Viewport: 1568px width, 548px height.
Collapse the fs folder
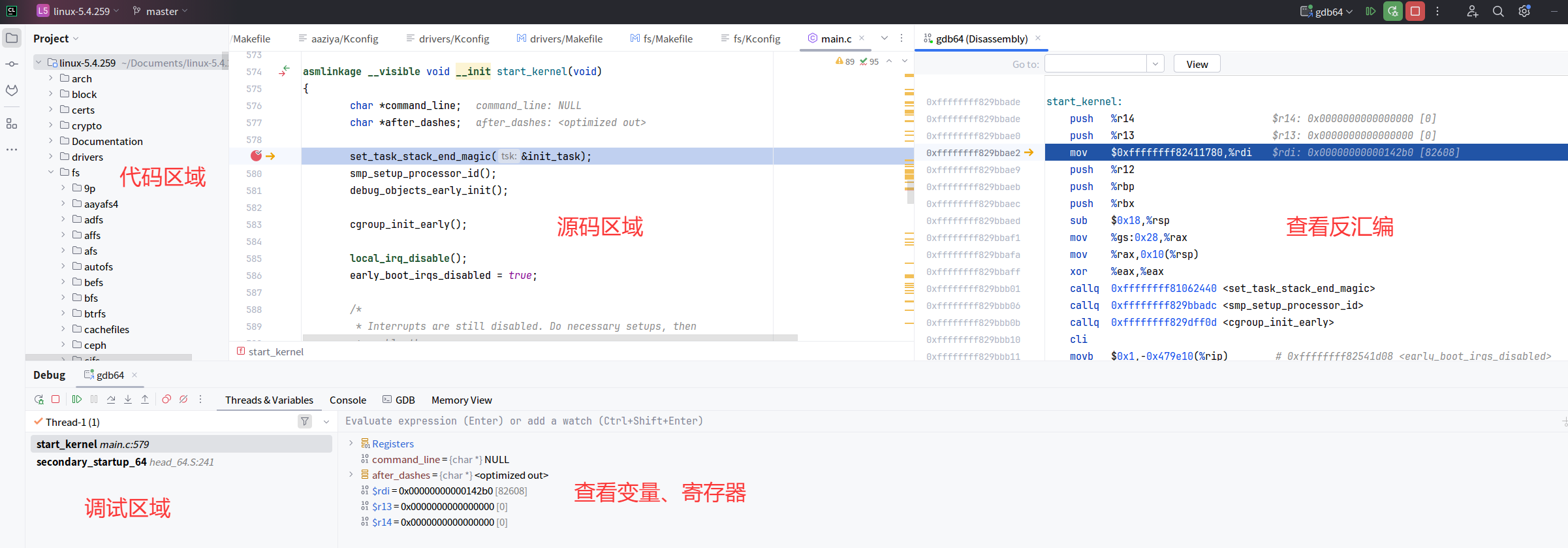pyautogui.click(x=51, y=172)
